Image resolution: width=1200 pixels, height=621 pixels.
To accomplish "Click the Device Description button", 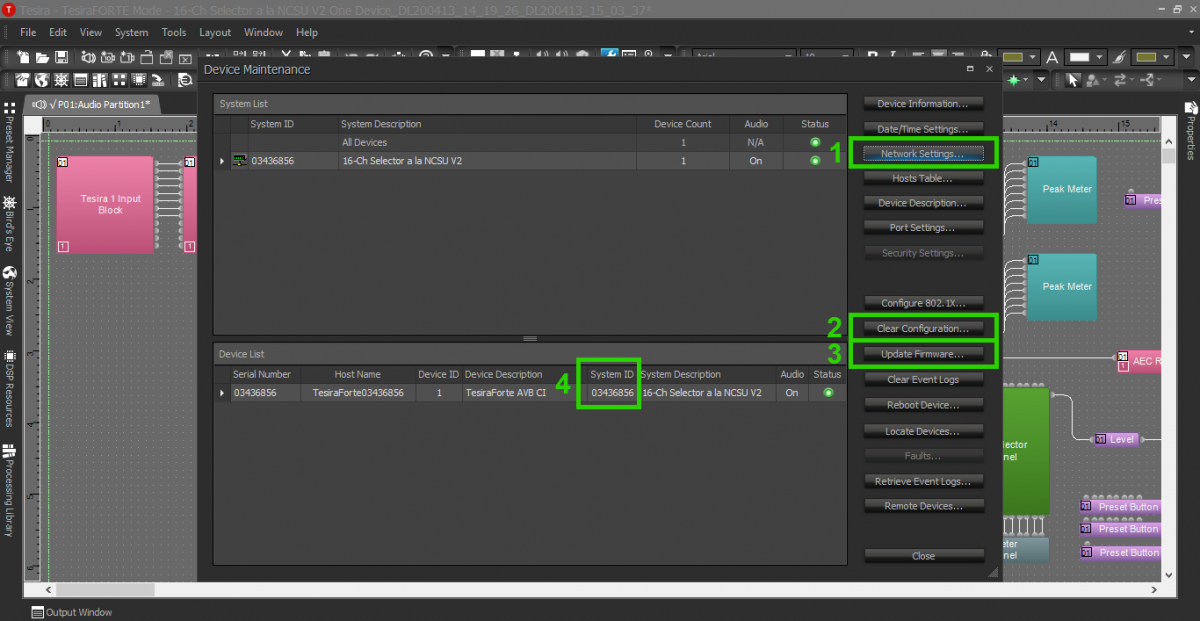I will pos(923,203).
